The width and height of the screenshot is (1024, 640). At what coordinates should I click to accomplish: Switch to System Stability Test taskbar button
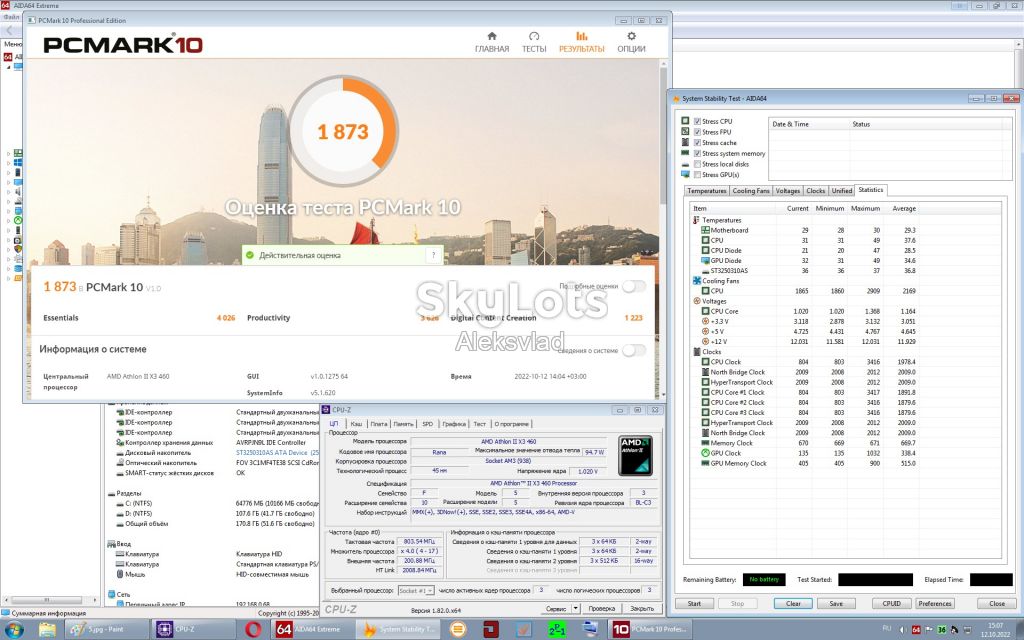point(400,630)
